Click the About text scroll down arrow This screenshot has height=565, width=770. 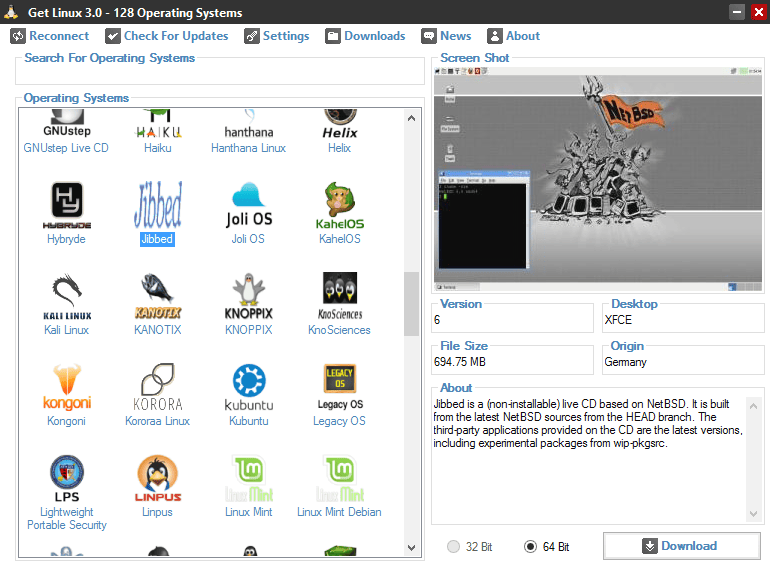(x=753, y=513)
